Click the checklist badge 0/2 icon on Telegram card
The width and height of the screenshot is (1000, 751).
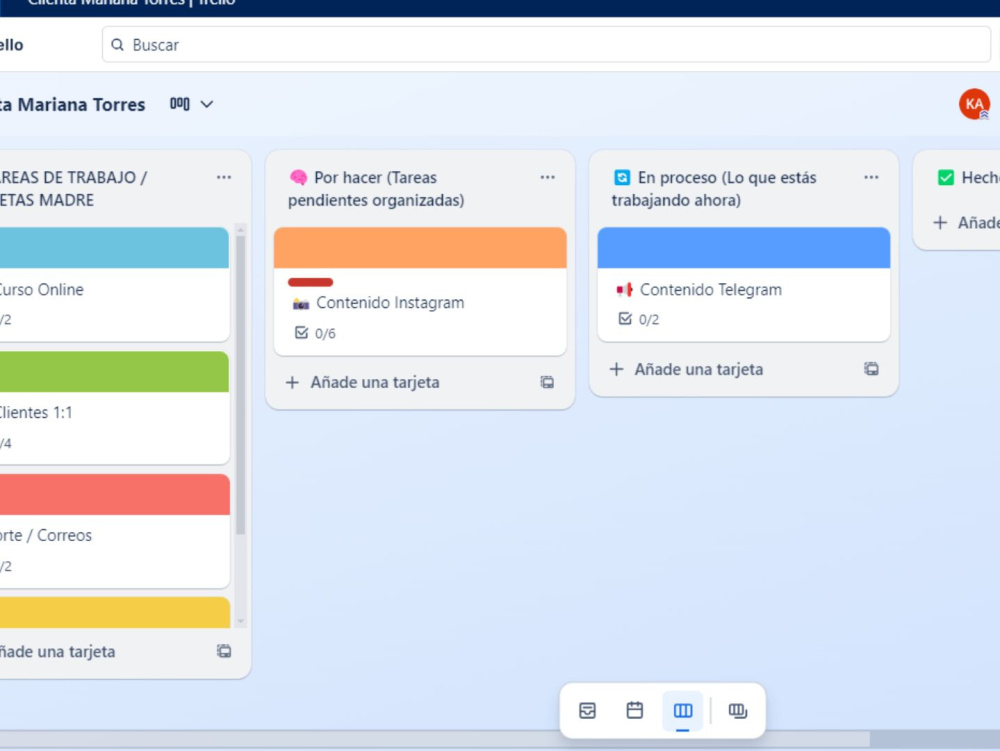click(625, 319)
